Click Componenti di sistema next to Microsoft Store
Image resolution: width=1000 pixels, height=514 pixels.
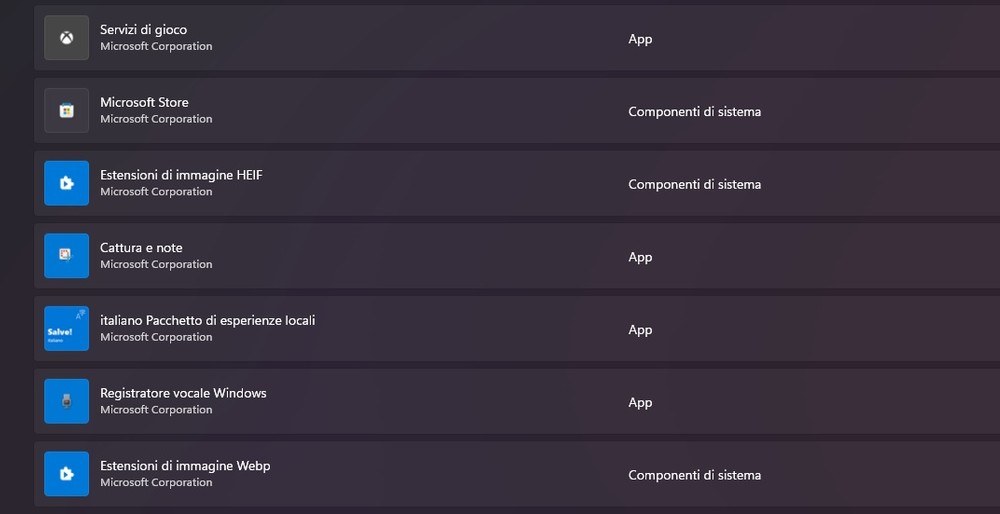(x=695, y=112)
